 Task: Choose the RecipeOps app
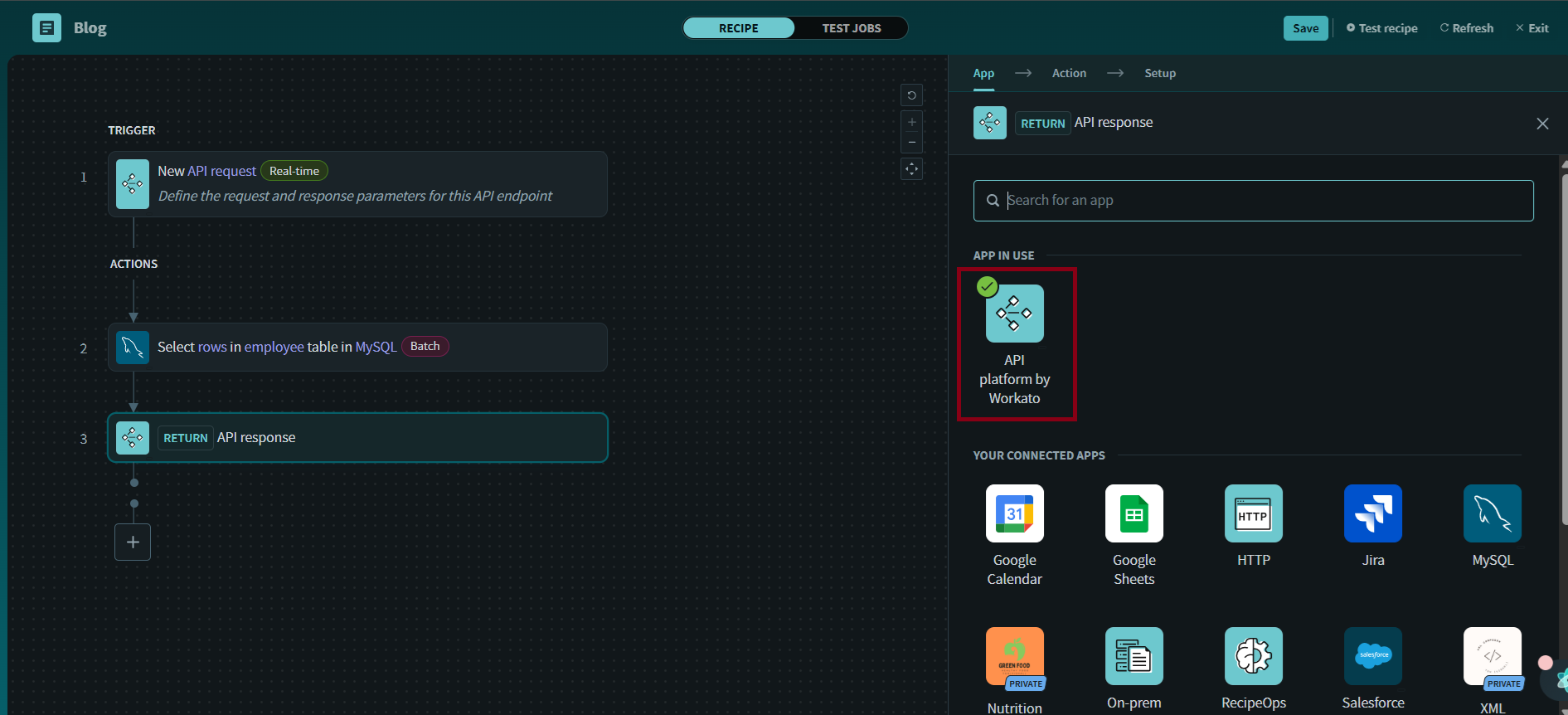(1254, 669)
